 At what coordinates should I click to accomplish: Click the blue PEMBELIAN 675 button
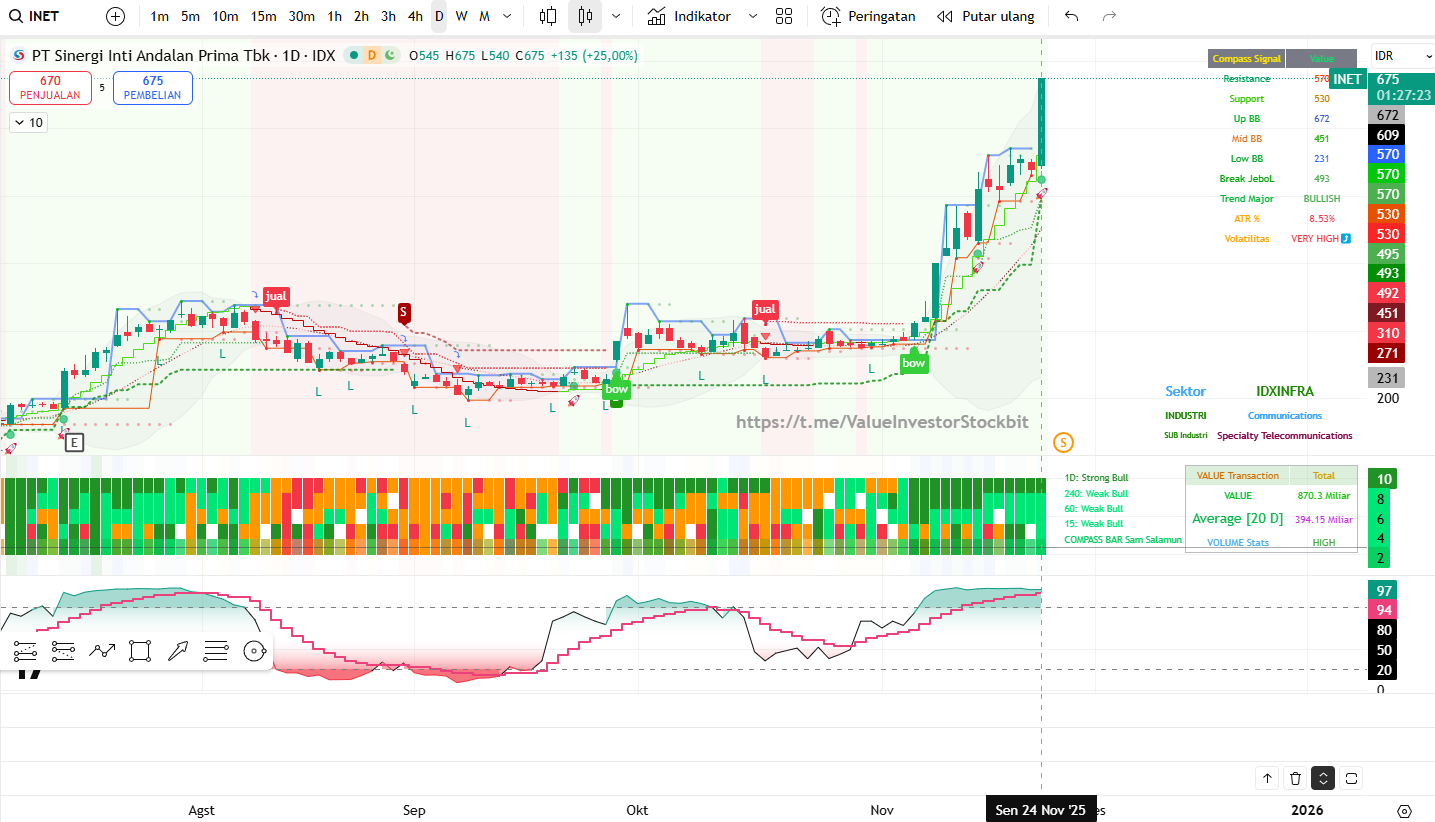coord(153,88)
